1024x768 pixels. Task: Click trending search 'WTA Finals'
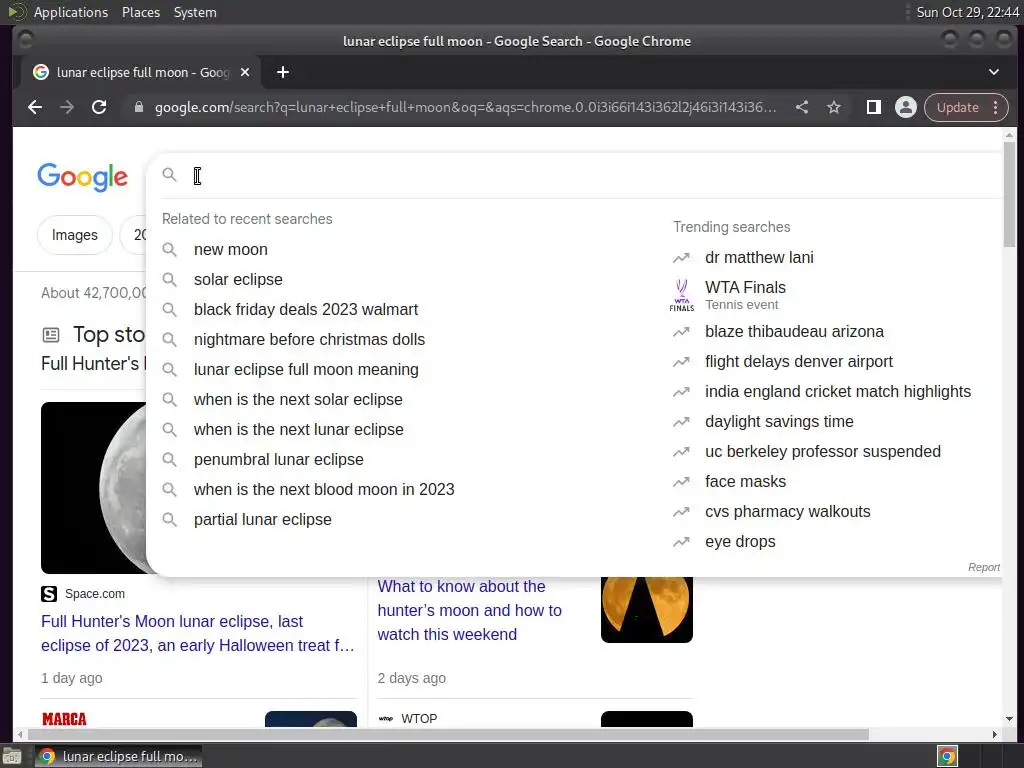coord(745,287)
